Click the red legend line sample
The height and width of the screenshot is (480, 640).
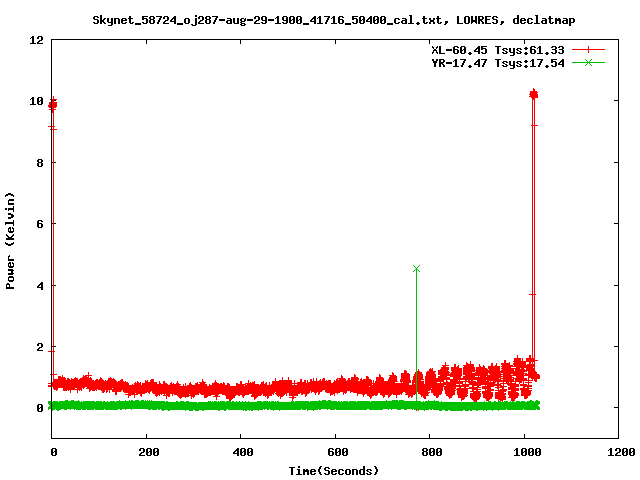[x=588, y=50]
